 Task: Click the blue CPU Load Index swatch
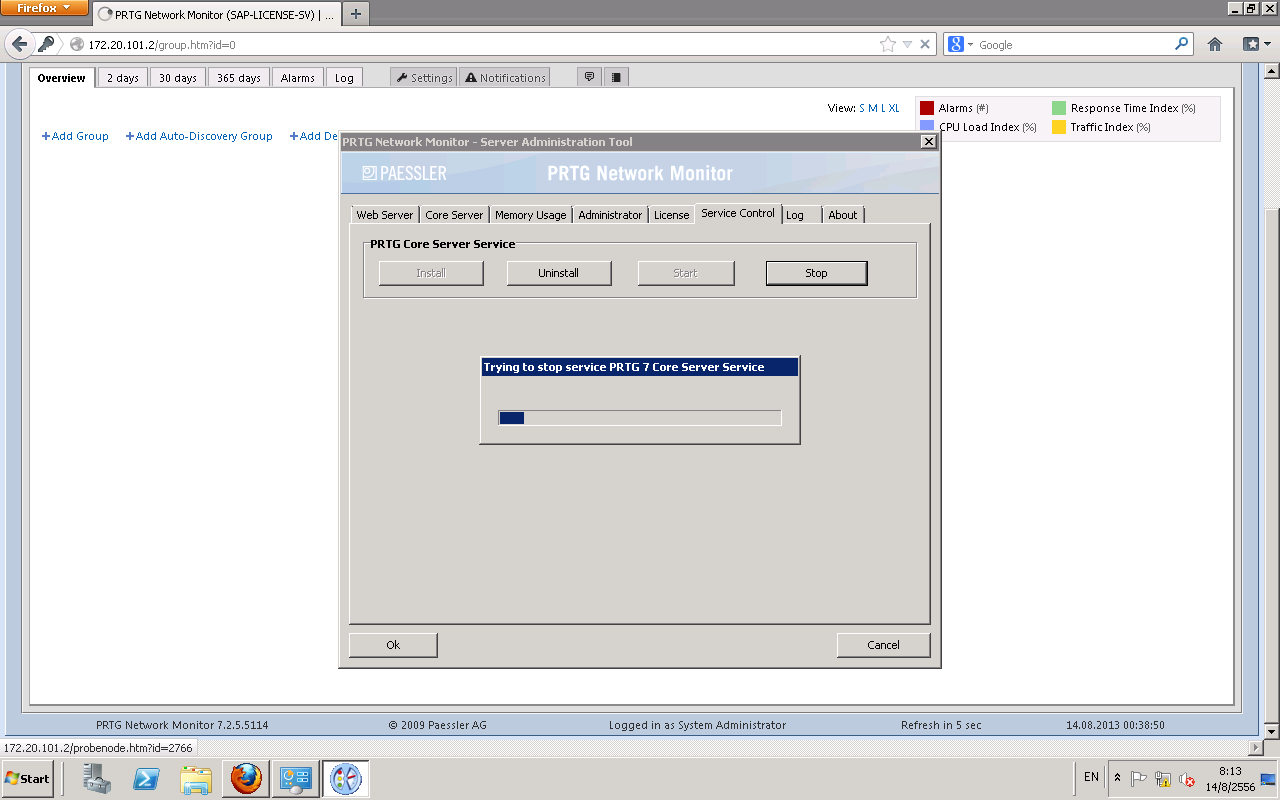pyautogui.click(x=927, y=127)
